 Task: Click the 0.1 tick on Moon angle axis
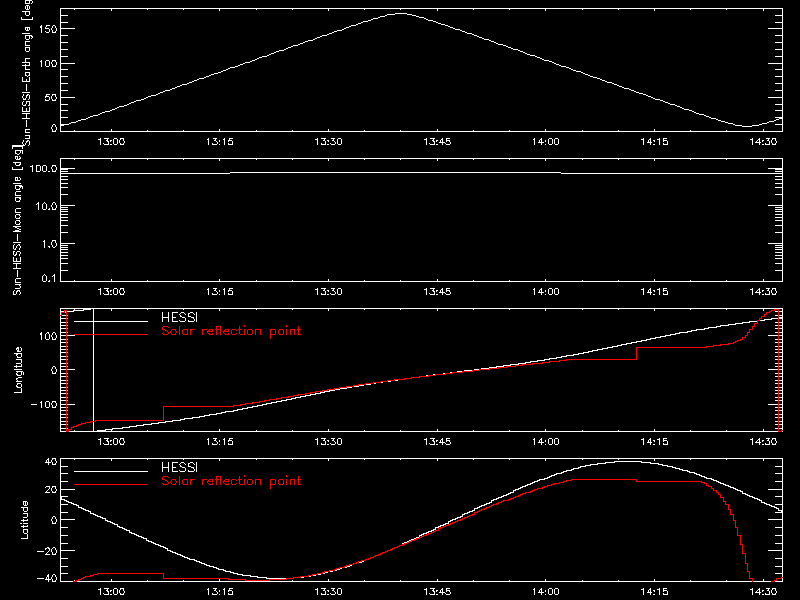click(x=49, y=278)
